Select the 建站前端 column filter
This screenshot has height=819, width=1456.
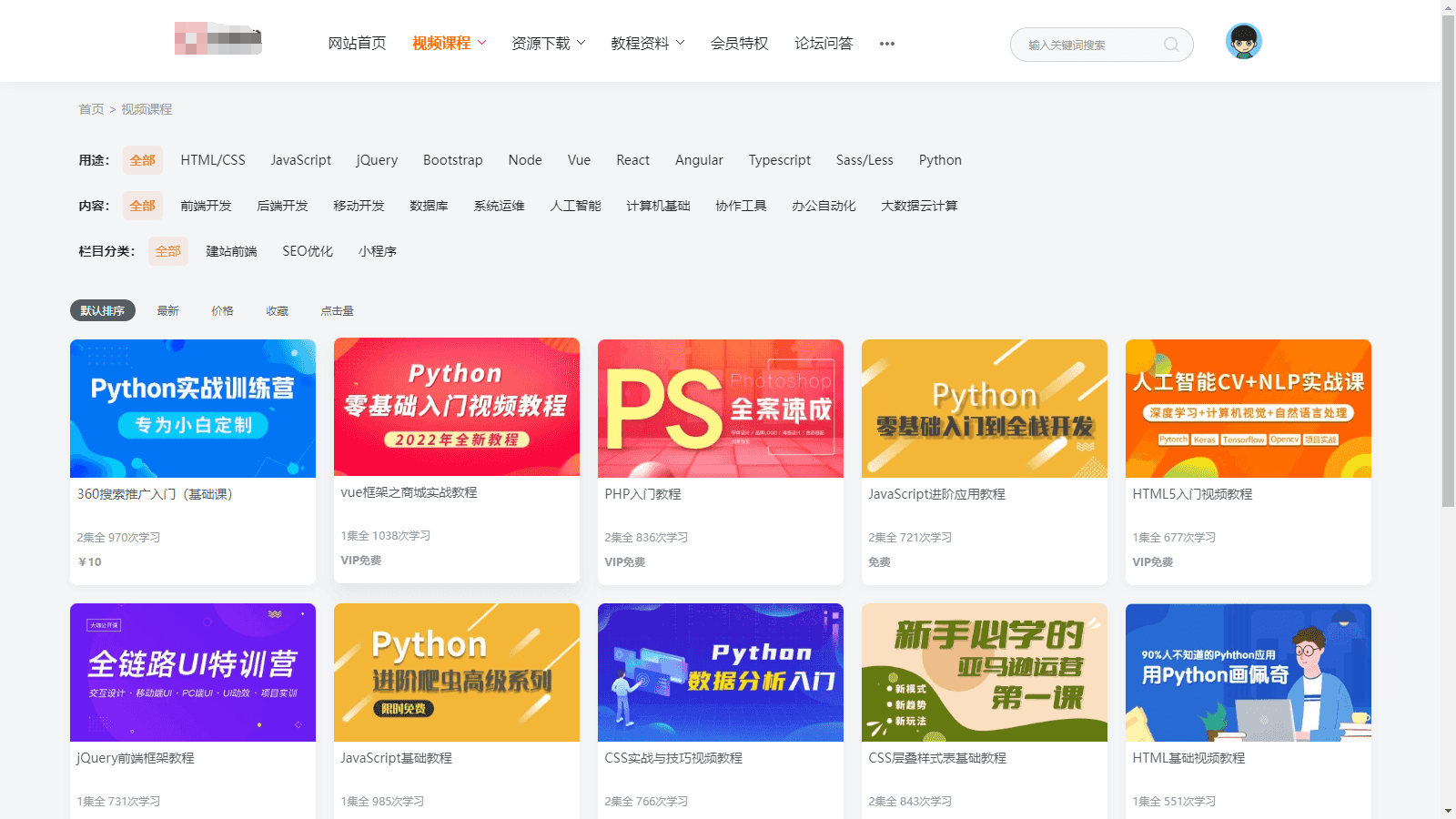[x=231, y=251]
